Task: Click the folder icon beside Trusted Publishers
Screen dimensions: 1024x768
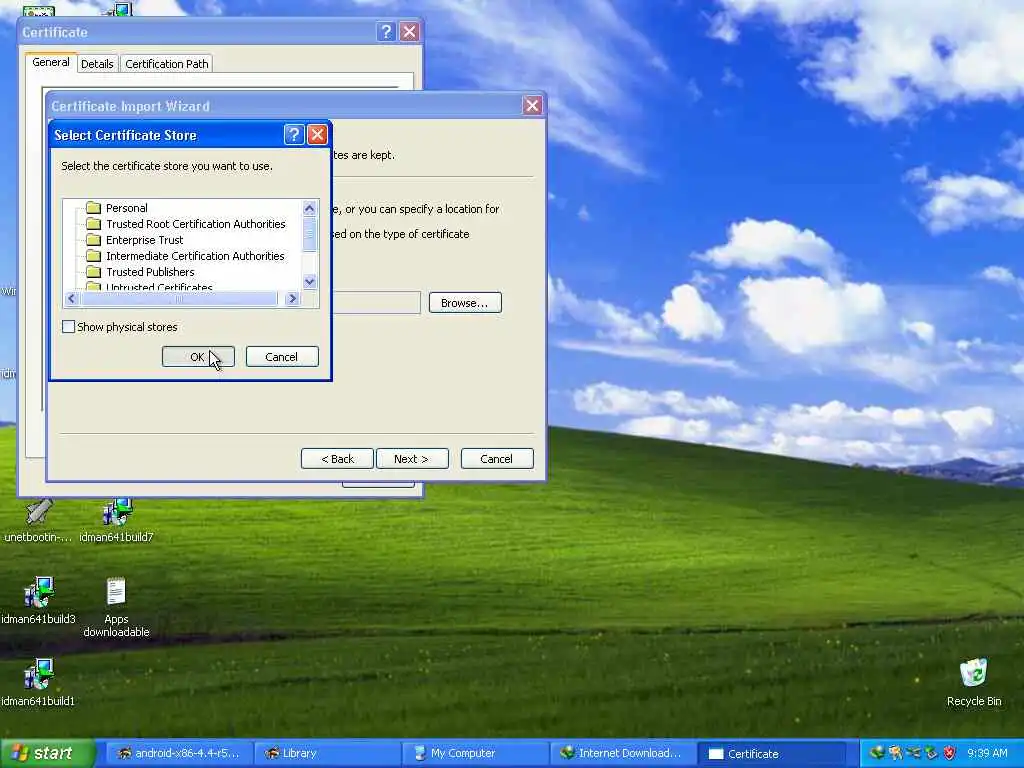Action: (93, 272)
